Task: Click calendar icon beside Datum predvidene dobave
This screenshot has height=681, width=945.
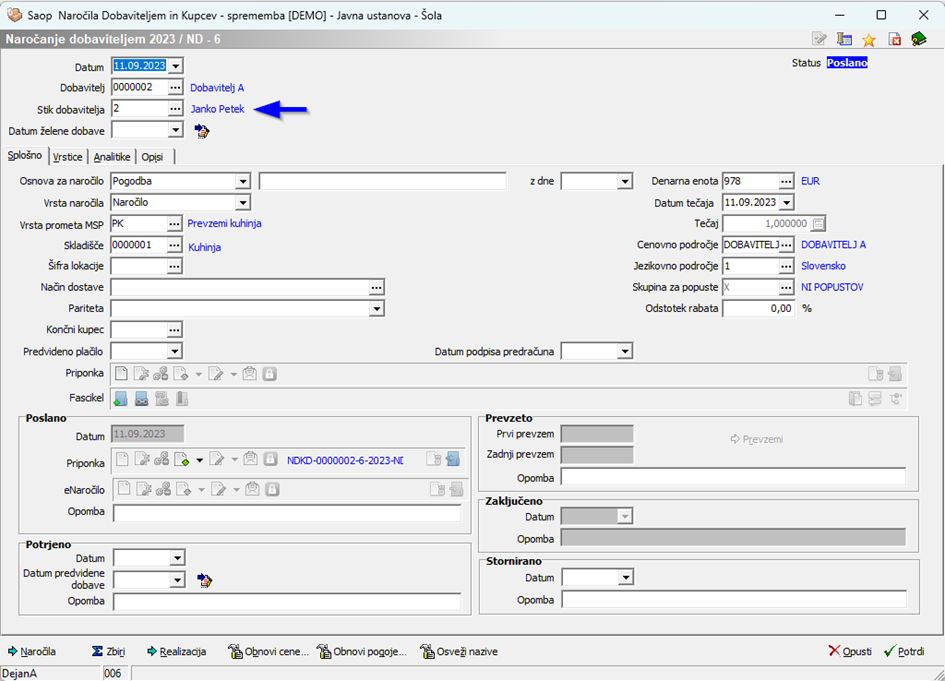Action: pos(204,580)
